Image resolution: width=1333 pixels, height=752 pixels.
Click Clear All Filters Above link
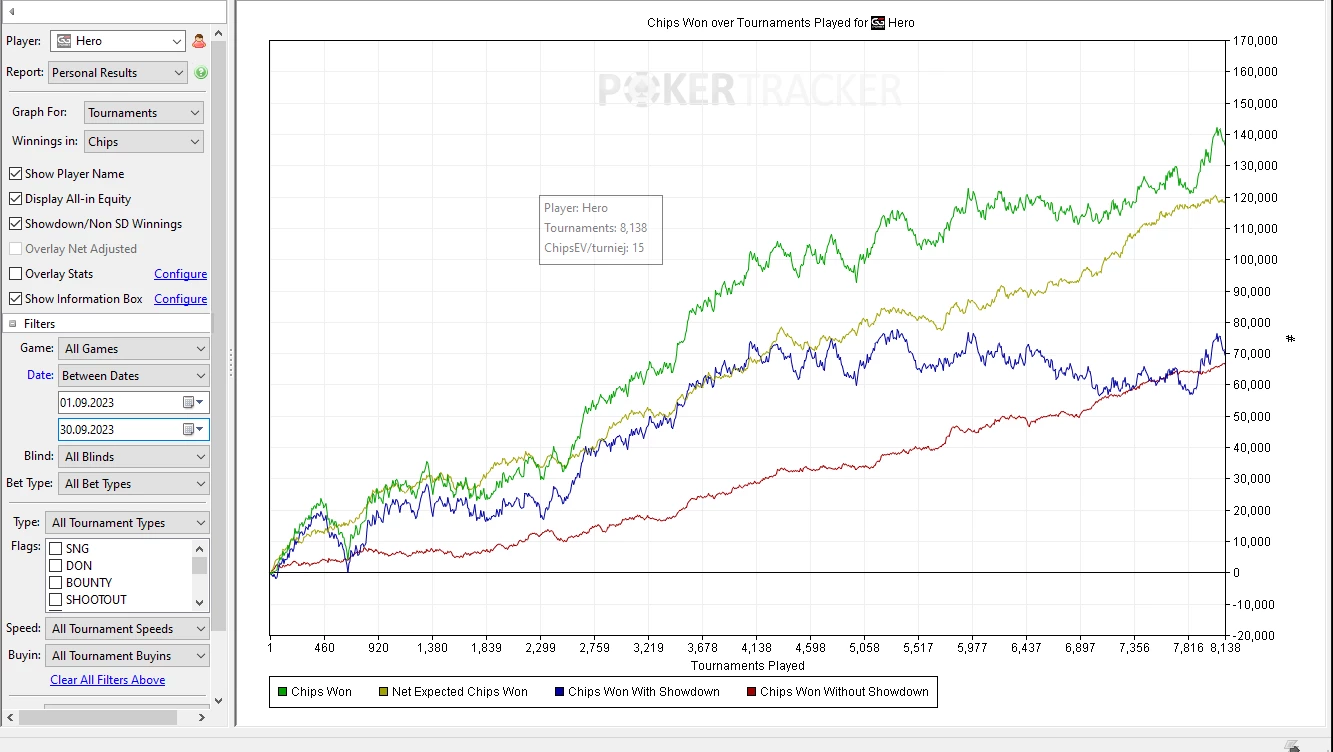(x=108, y=680)
